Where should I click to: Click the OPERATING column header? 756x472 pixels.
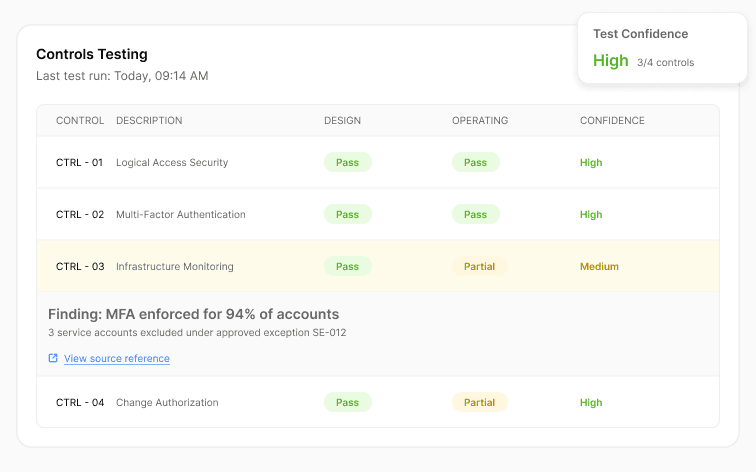480,121
